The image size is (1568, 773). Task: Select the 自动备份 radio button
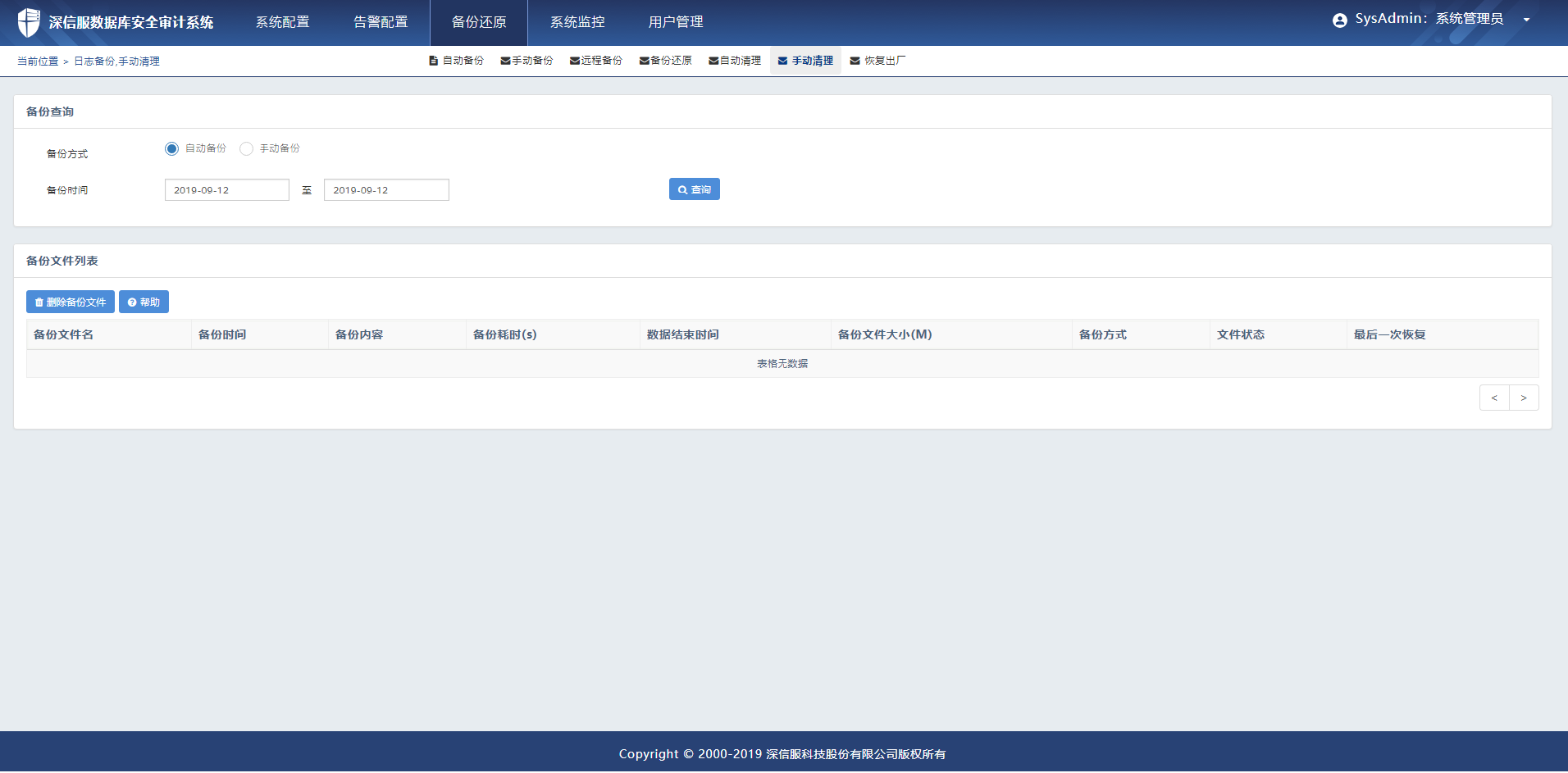pyautogui.click(x=171, y=148)
